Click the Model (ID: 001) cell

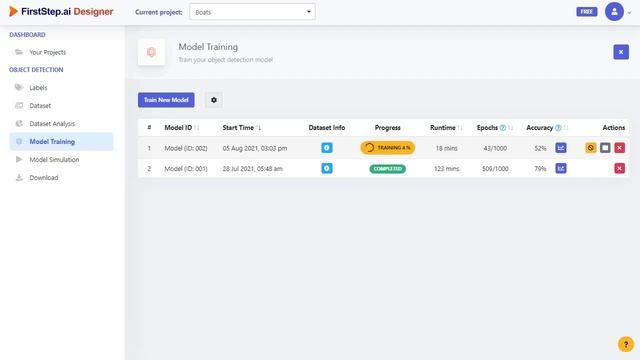click(186, 169)
